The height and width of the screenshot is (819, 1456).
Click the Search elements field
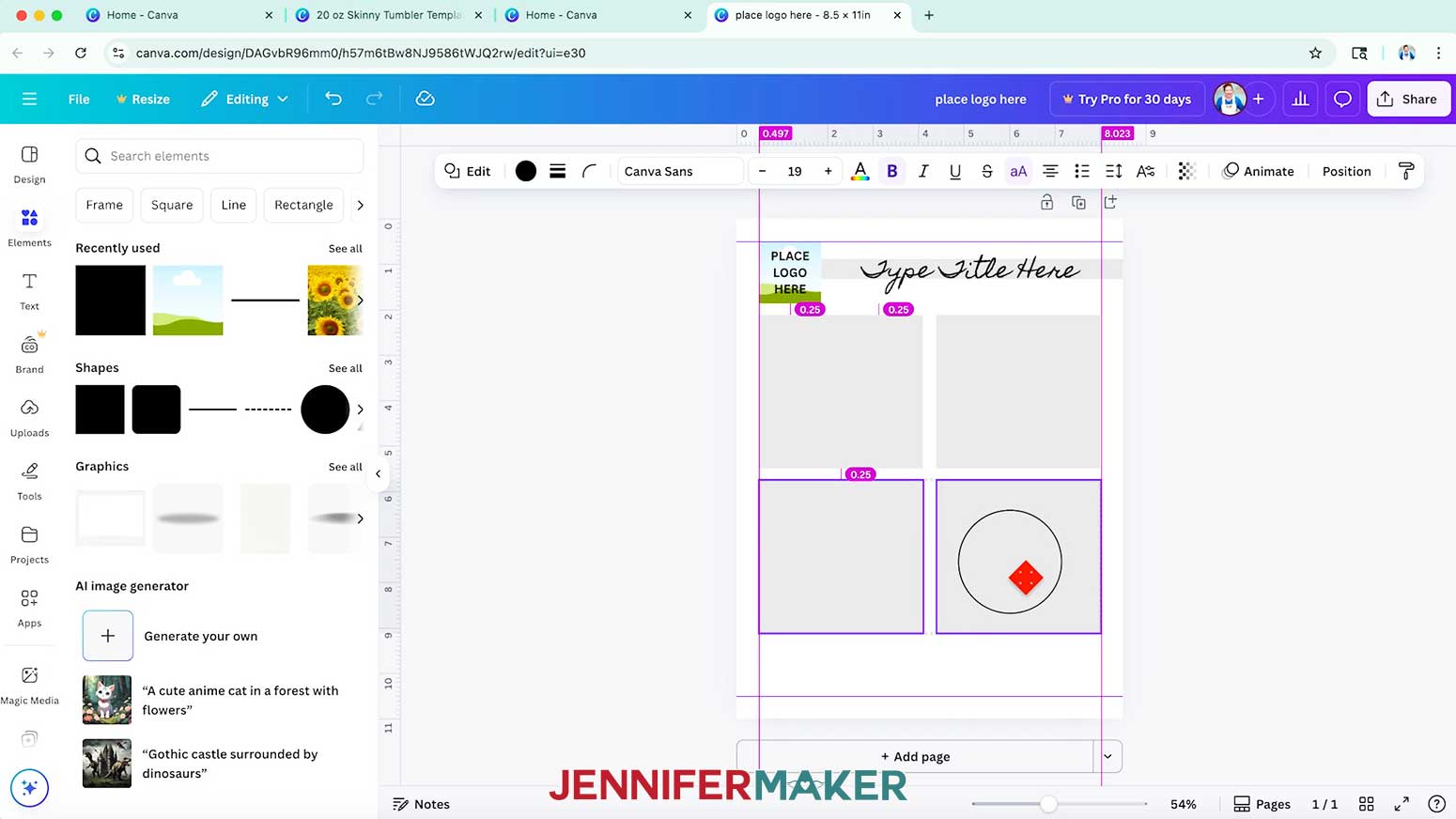click(x=220, y=156)
